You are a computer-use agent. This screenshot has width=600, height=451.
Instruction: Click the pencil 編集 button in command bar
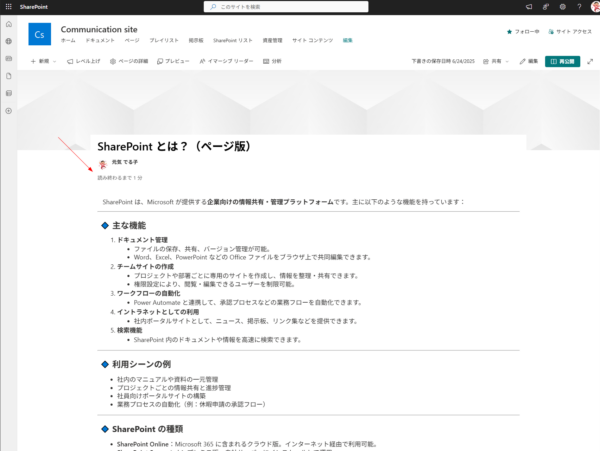pos(528,61)
